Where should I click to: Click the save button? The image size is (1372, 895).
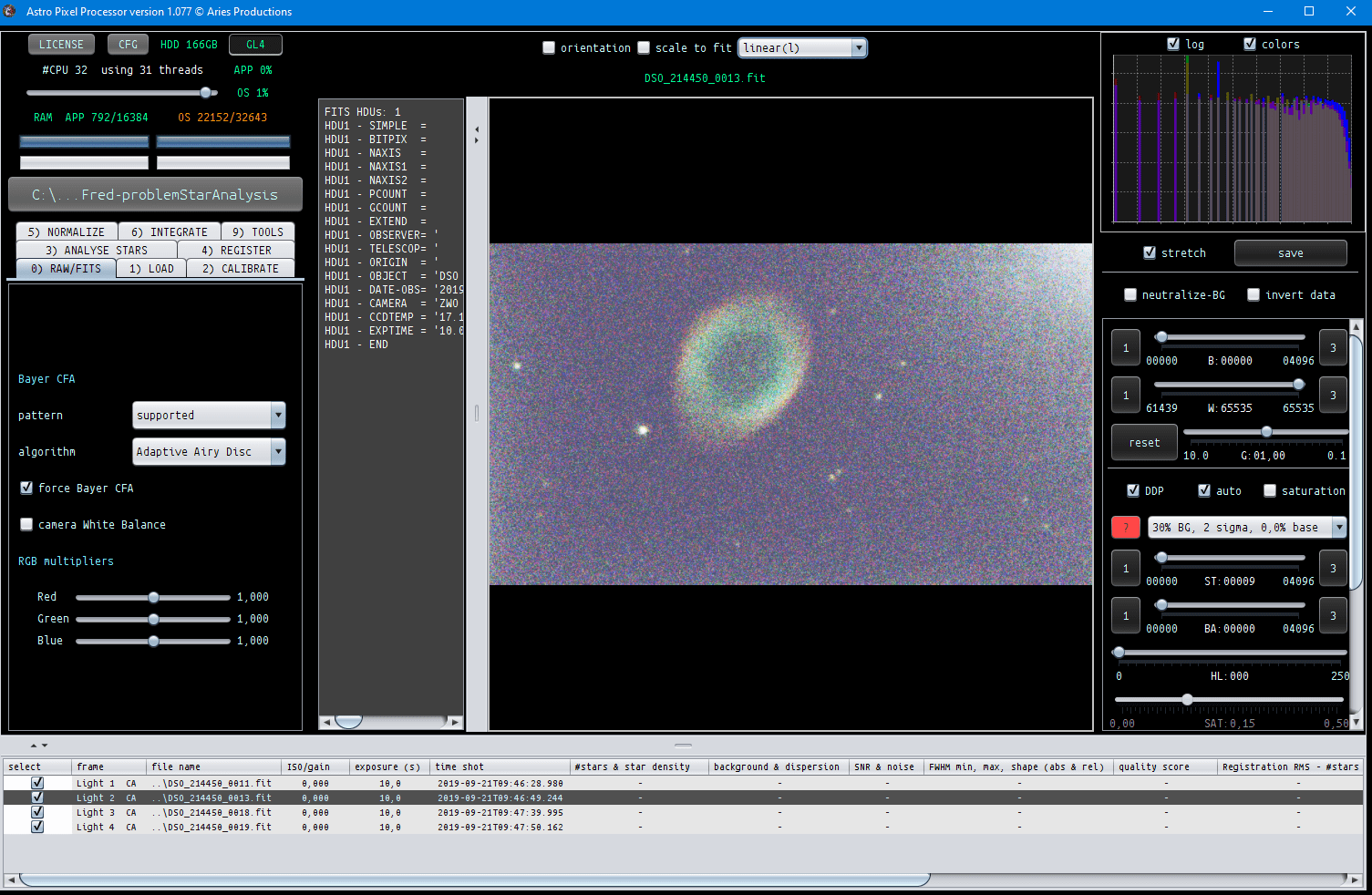(1290, 252)
